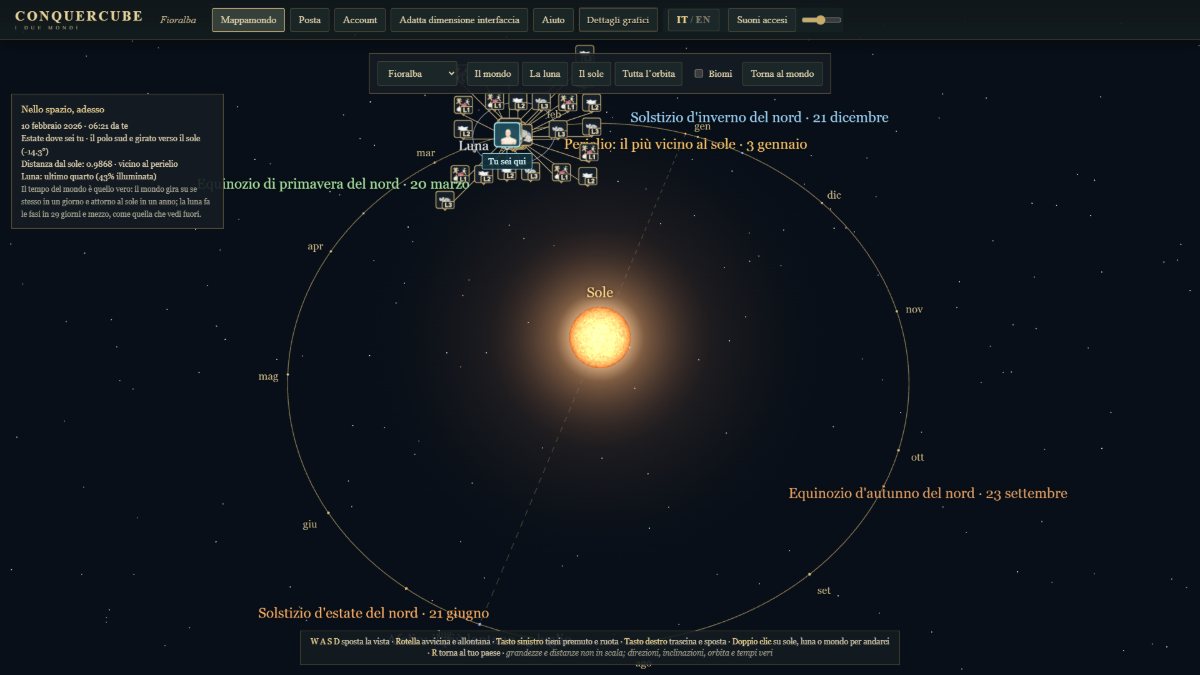Select the 'apr' month marker on orbit
The width and height of the screenshot is (1200, 675).
(315, 246)
